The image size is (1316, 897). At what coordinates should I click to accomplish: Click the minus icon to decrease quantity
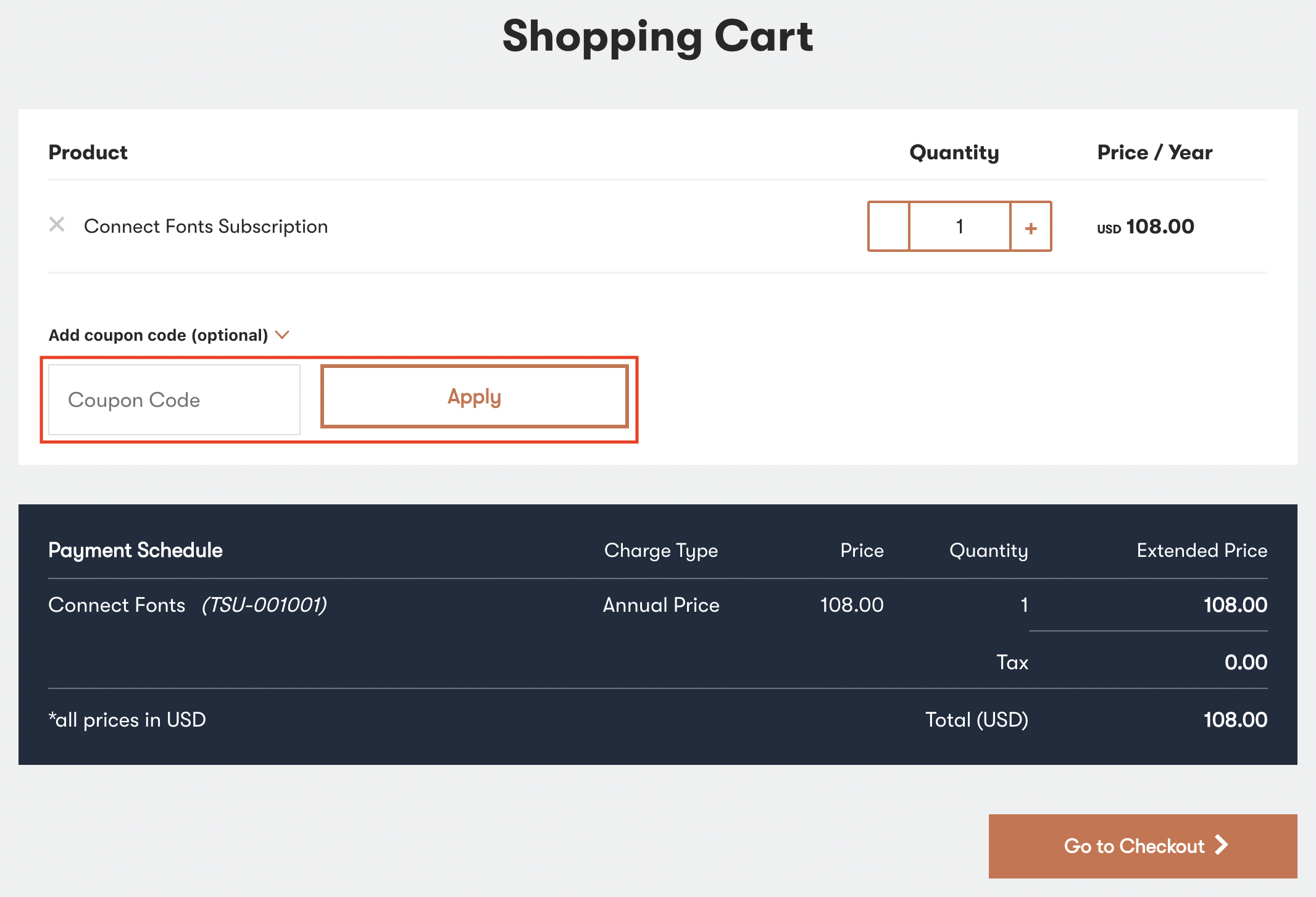(888, 227)
